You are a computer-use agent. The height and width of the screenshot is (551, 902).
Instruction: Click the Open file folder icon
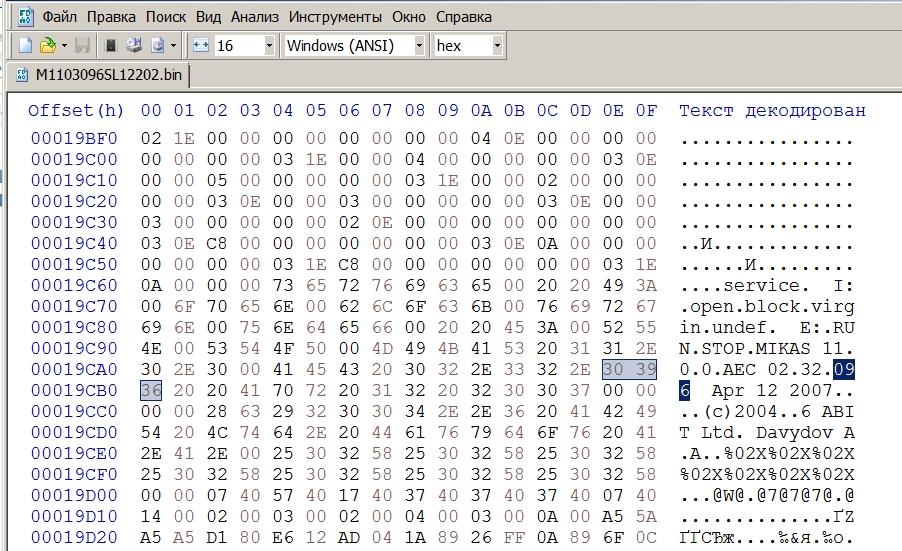pos(47,45)
